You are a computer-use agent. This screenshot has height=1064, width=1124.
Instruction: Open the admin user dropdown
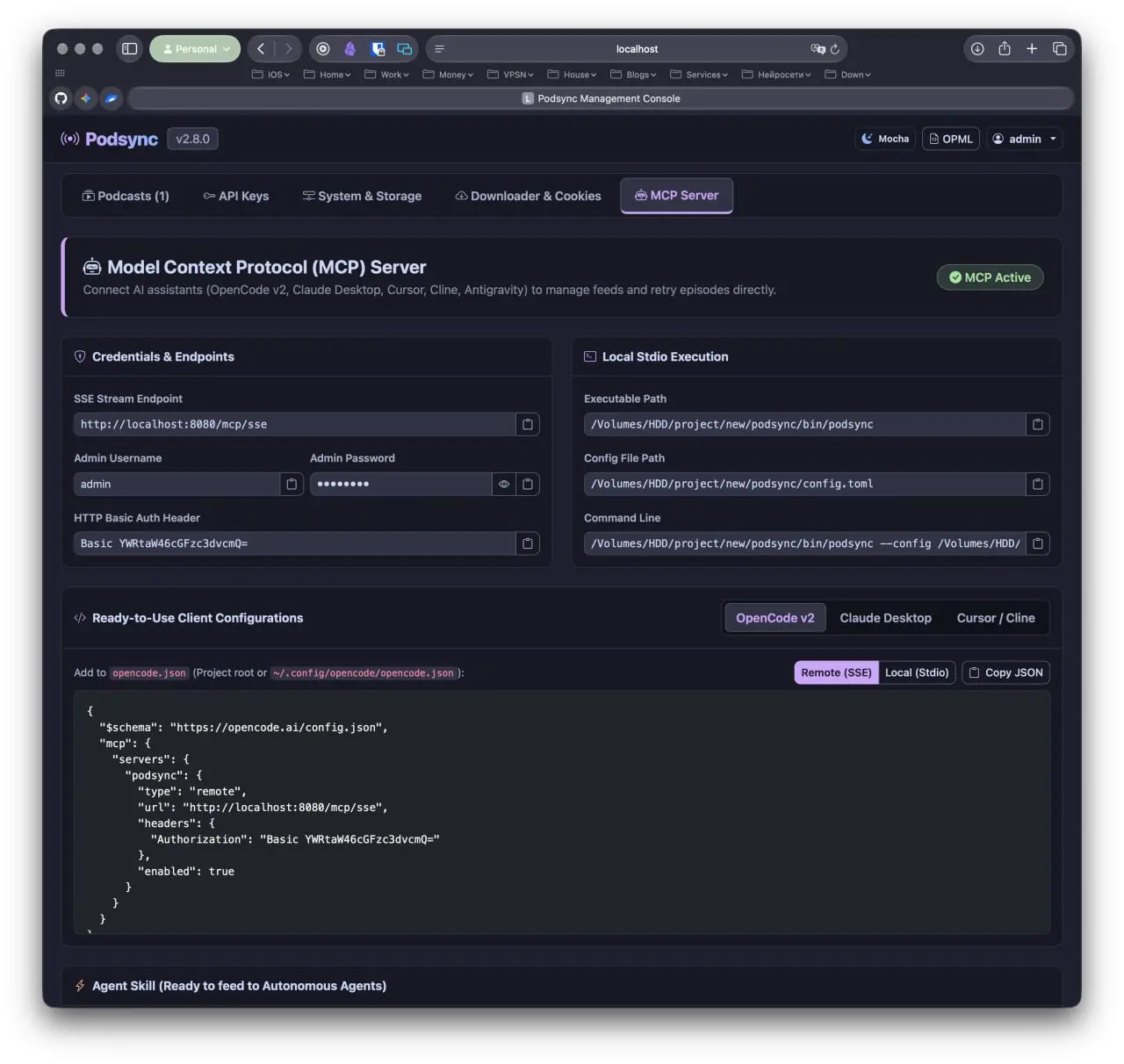click(1025, 139)
